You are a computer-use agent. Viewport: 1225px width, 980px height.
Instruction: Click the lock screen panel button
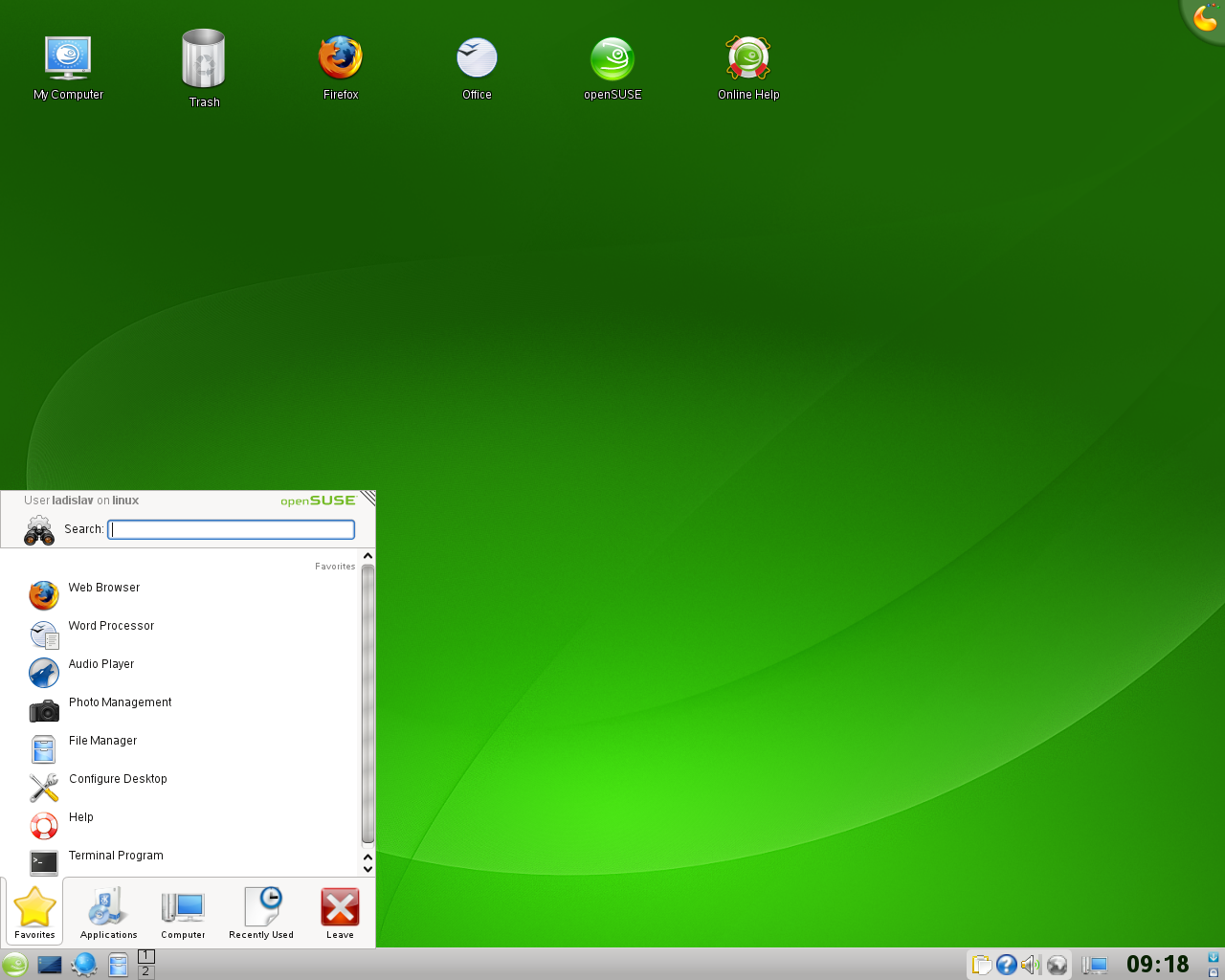click(1214, 972)
